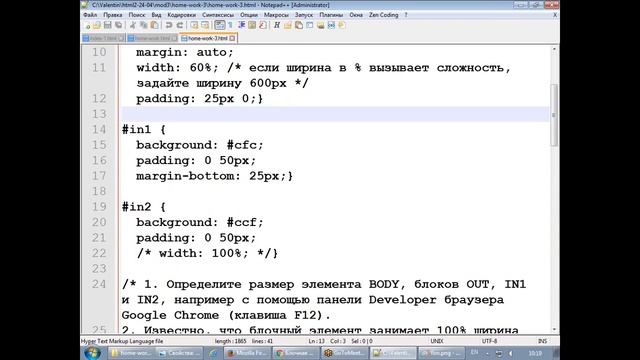Image resolution: width=640 pixels, height=360 pixels.
Task: Open the Запуск menu
Action: (304, 15)
